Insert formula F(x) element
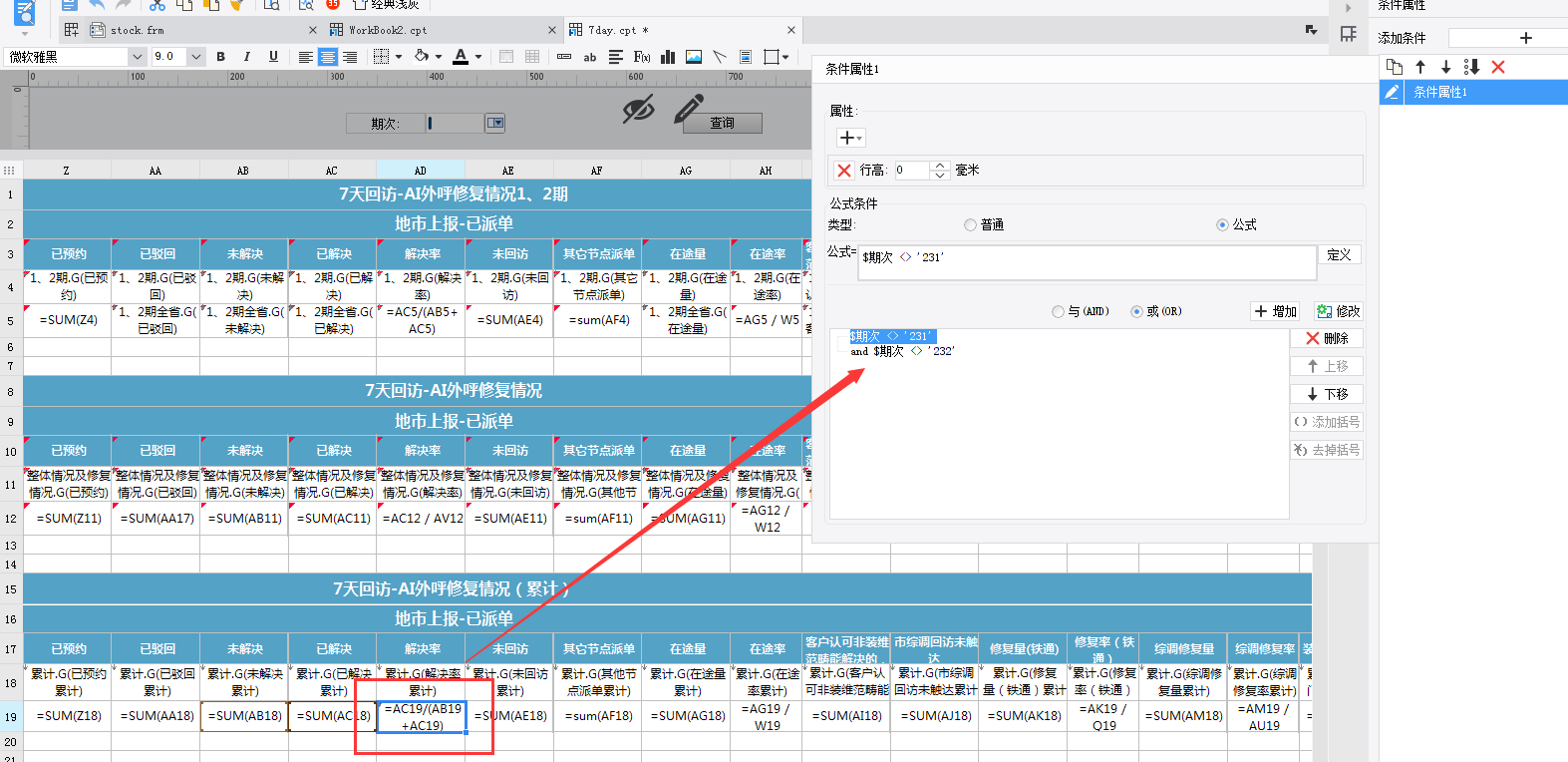Image resolution: width=1568 pixels, height=762 pixels. [x=642, y=57]
